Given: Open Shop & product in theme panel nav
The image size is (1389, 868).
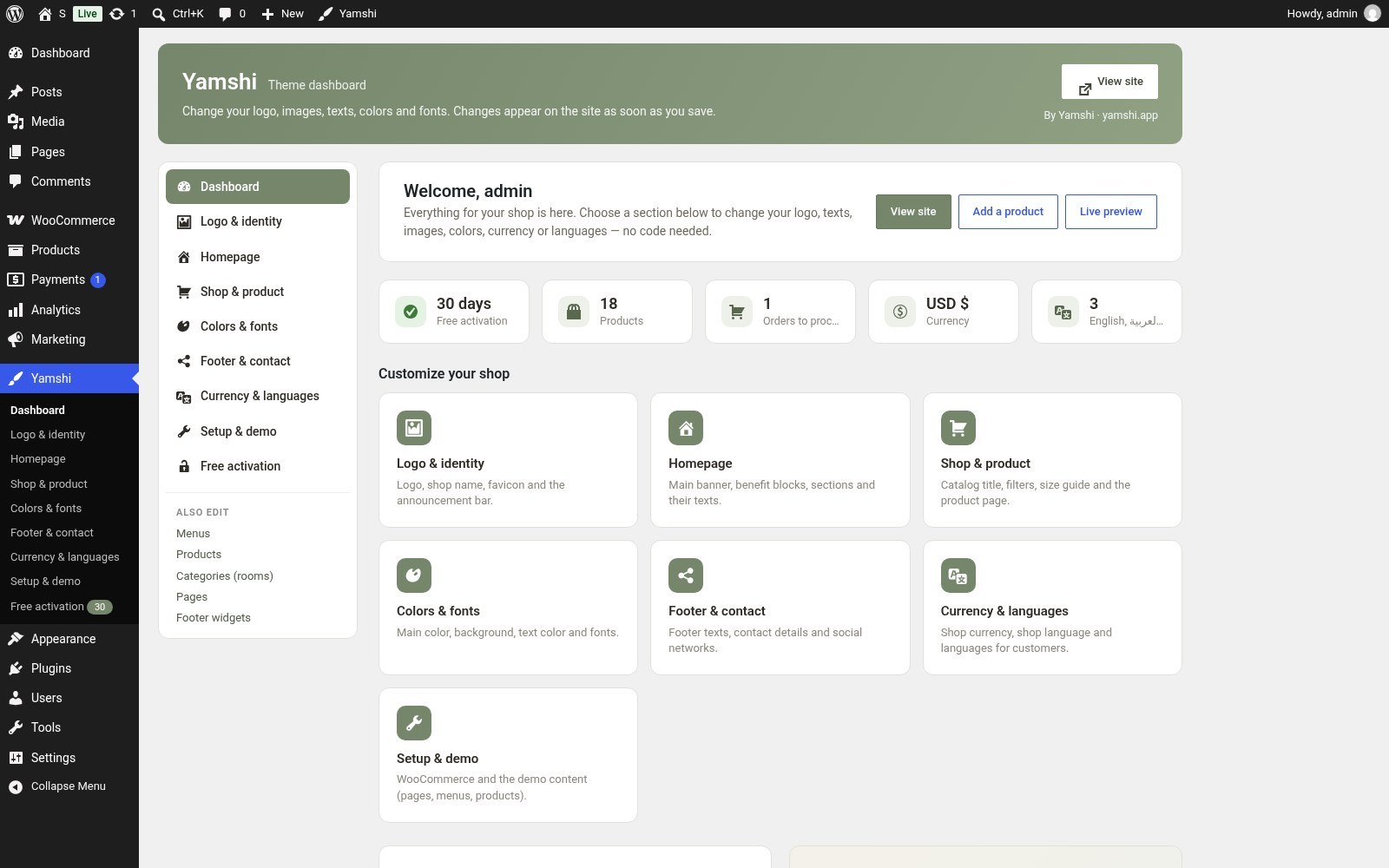Looking at the screenshot, I should pos(258,292).
